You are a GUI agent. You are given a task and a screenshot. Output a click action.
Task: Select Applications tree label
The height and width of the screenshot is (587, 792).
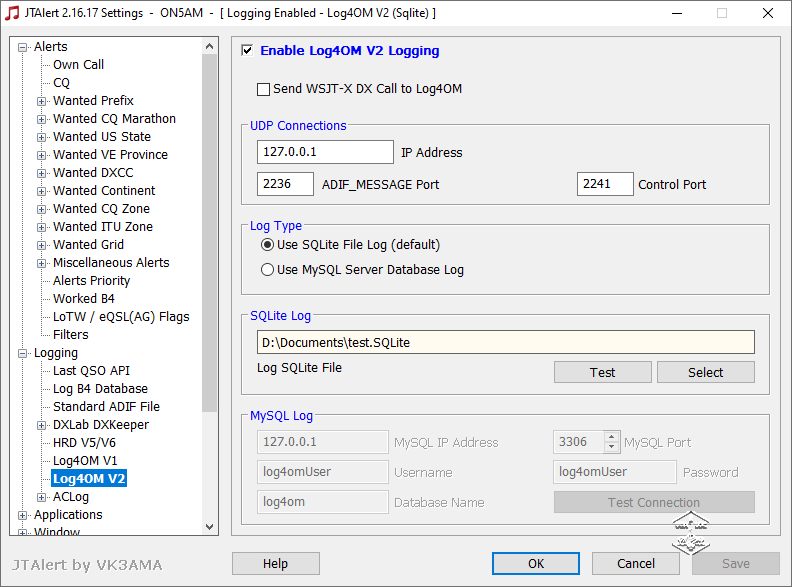(68, 515)
